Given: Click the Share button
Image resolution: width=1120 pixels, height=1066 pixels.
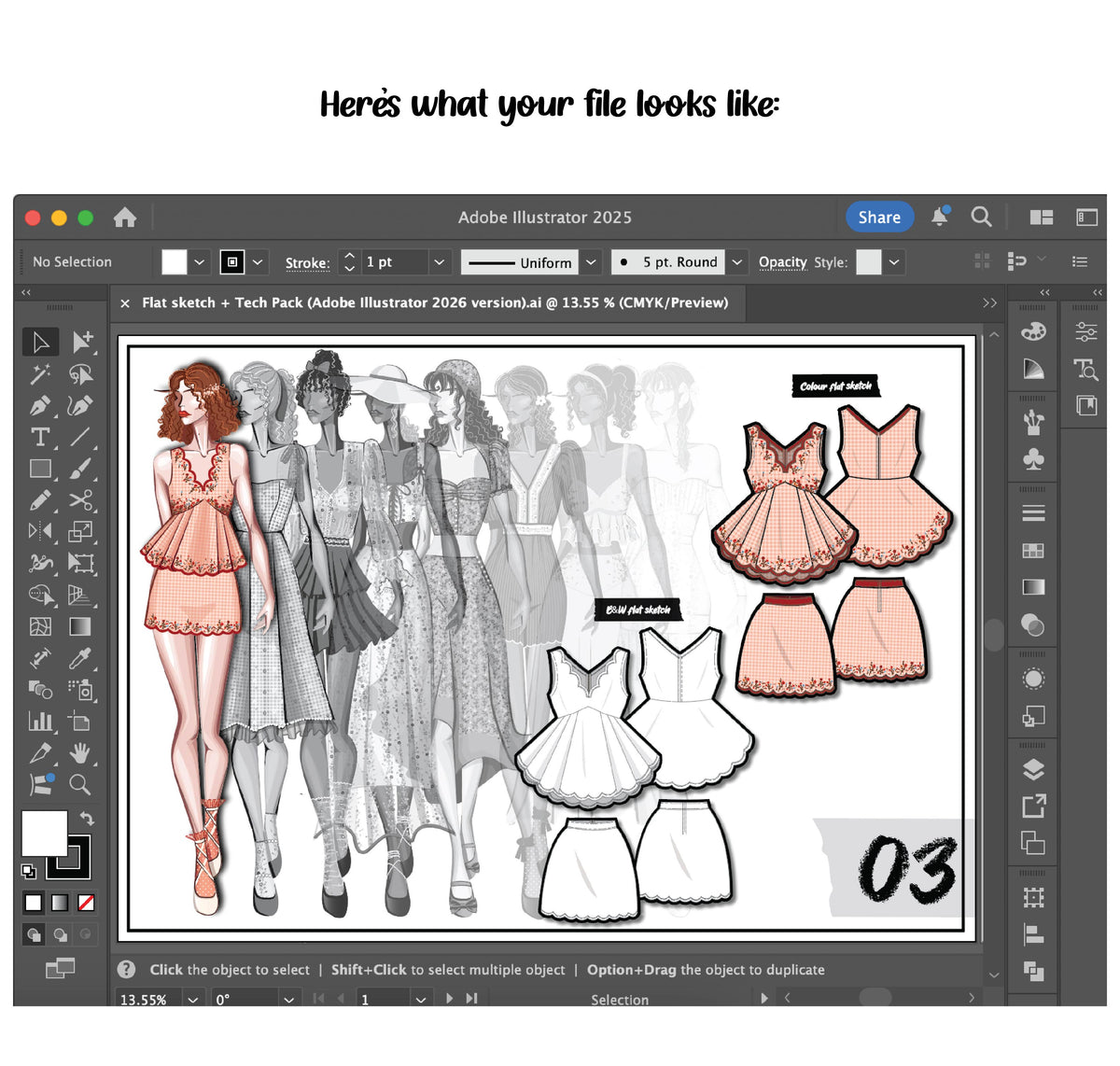Looking at the screenshot, I should 879,217.
